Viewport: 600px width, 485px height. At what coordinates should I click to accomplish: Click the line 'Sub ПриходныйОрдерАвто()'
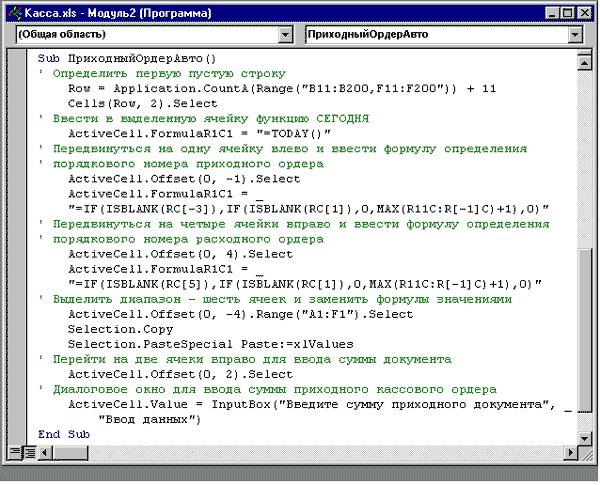[x=127, y=59]
